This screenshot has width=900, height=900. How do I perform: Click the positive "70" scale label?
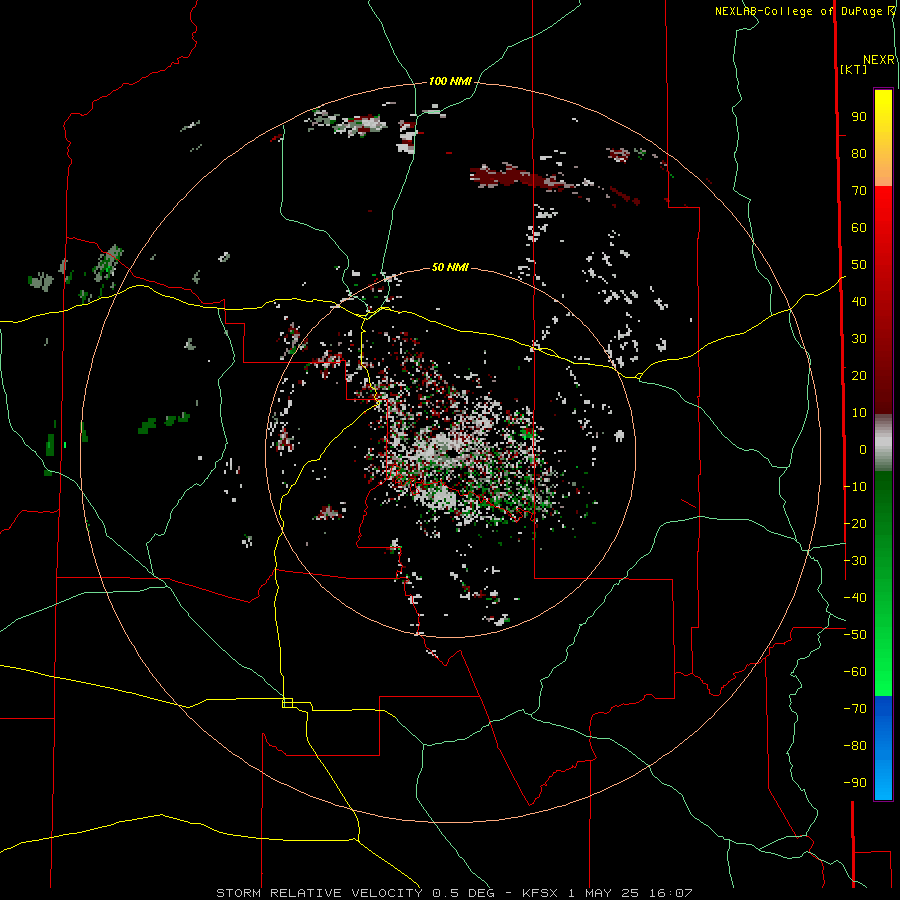(x=859, y=191)
